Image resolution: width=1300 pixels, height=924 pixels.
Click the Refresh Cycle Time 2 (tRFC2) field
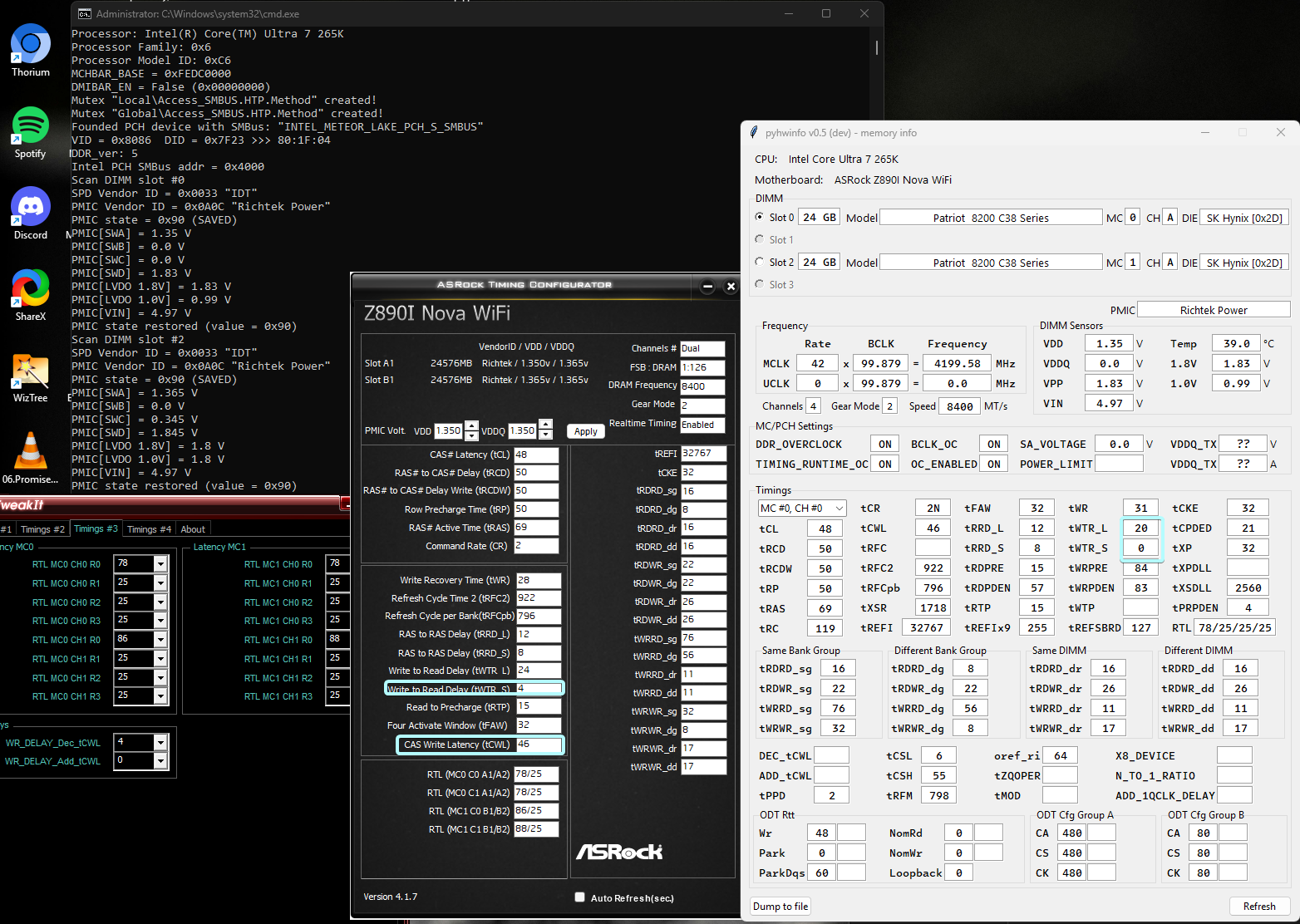[539, 598]
